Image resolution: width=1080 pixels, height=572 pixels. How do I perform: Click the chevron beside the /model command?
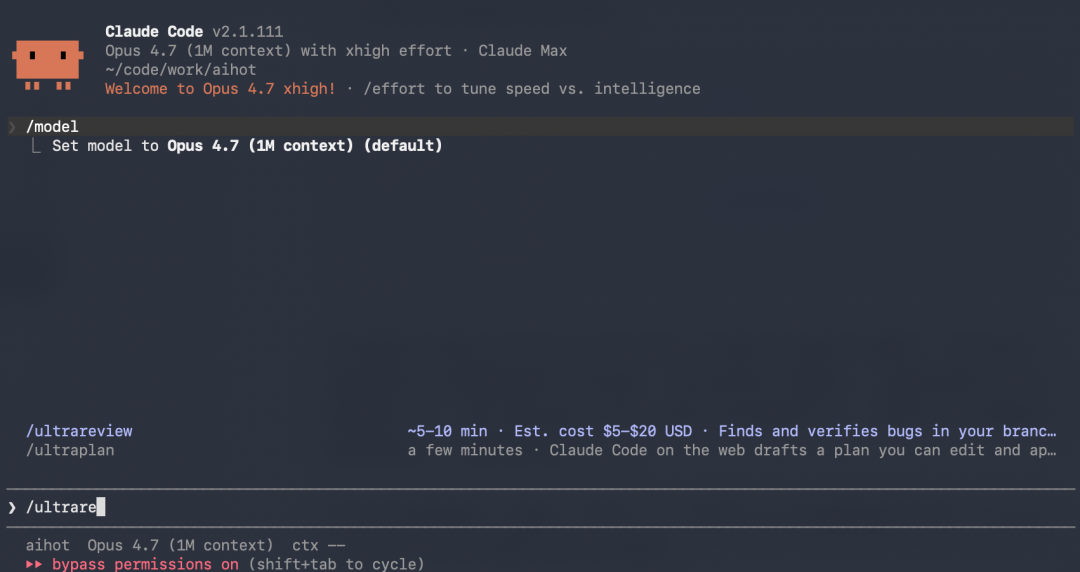click(x=12, y=127)
